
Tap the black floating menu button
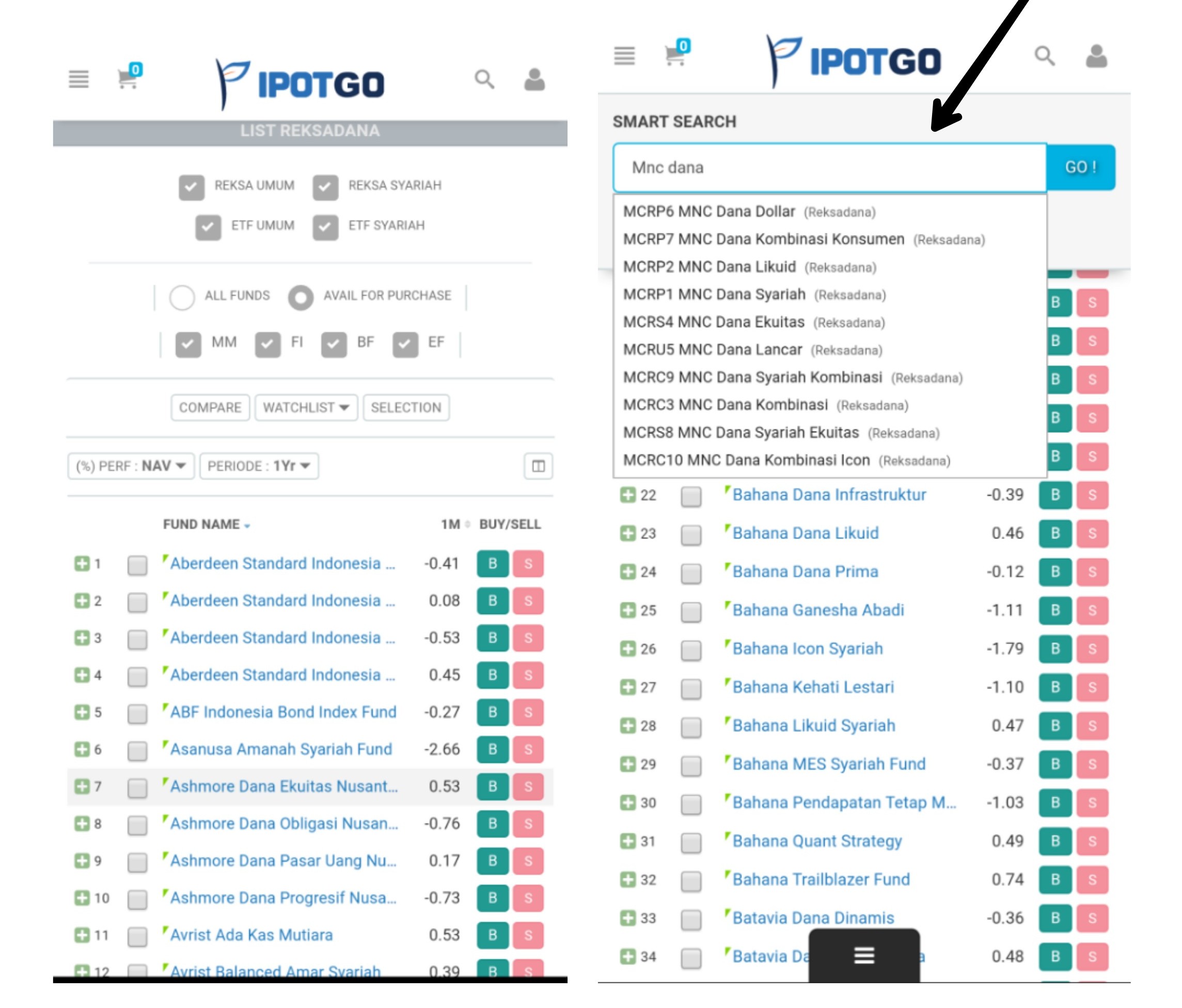point(864,955)
